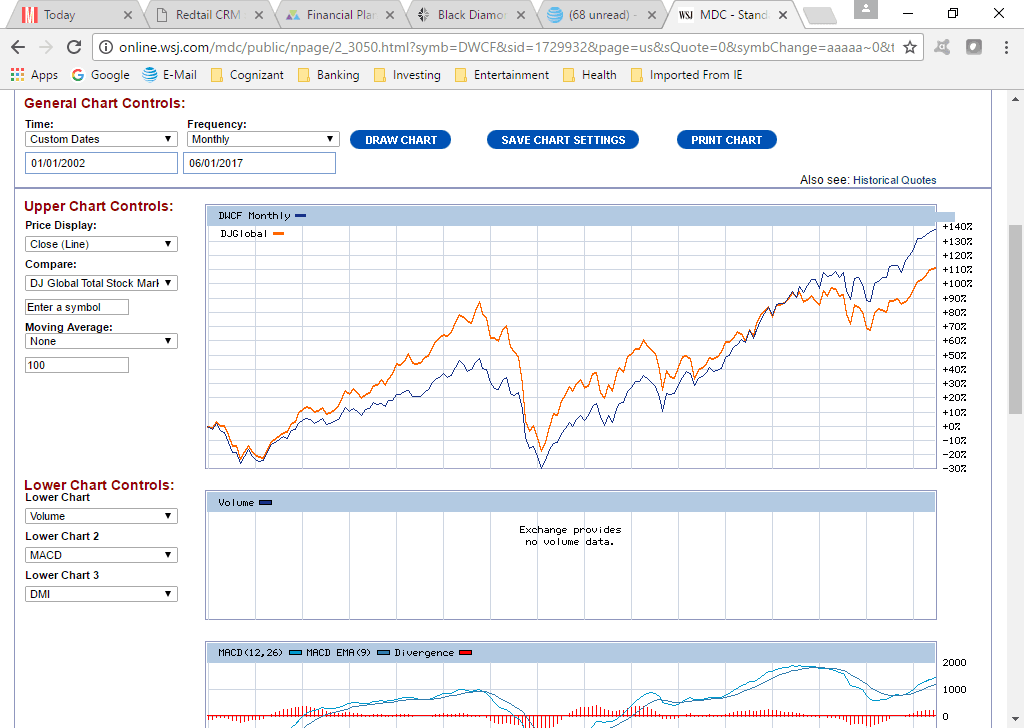
Task: Open the Banking bookmarks folder
Action: point(328,75)
